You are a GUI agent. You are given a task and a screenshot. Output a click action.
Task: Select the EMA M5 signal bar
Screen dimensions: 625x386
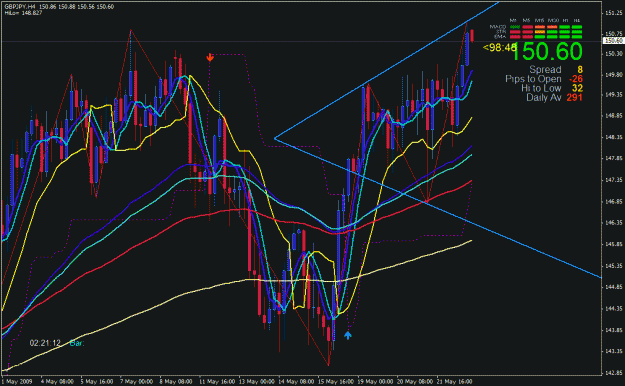point(528,37)
